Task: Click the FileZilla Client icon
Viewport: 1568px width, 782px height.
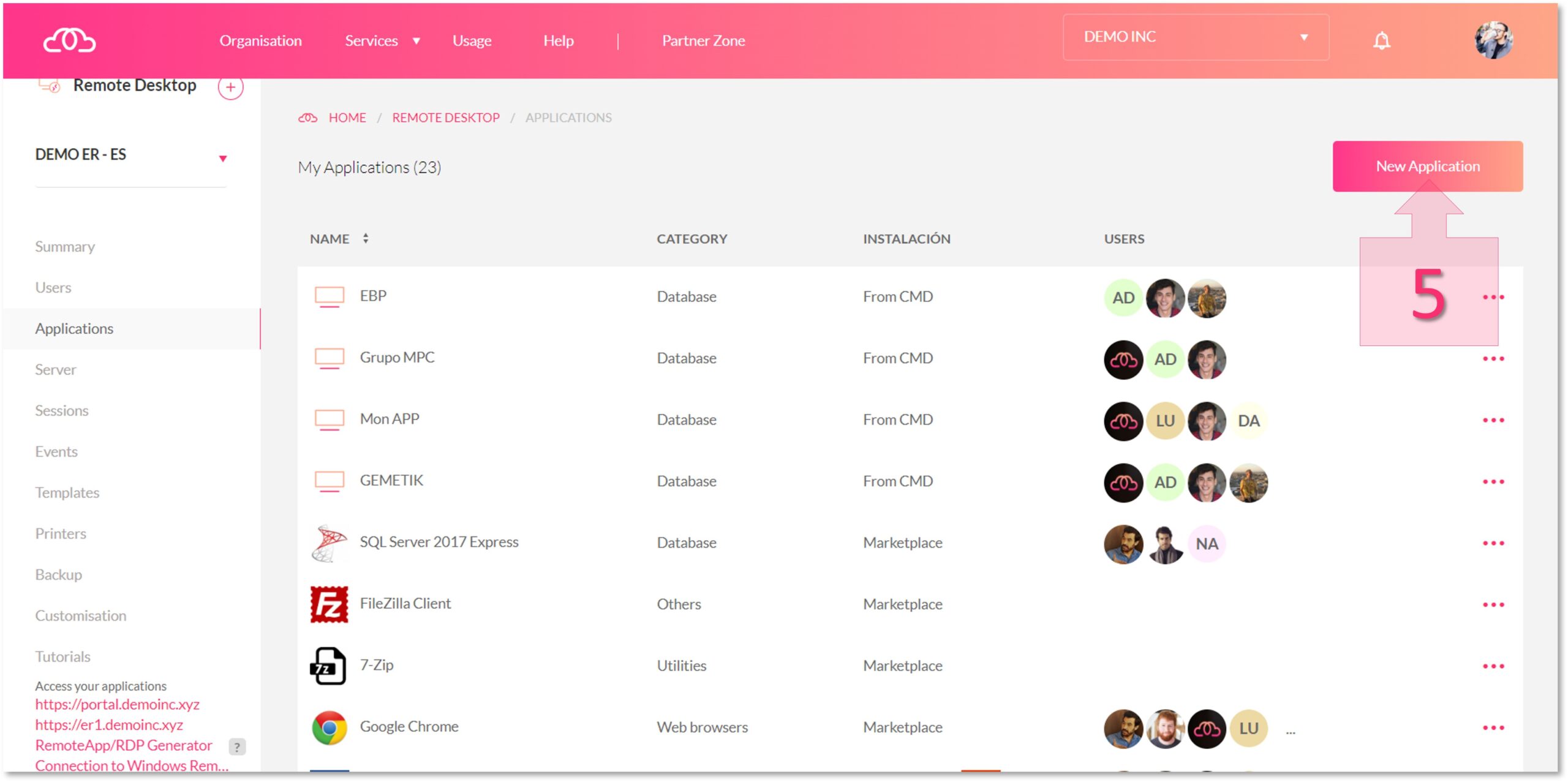Action: tap(329, 603)
